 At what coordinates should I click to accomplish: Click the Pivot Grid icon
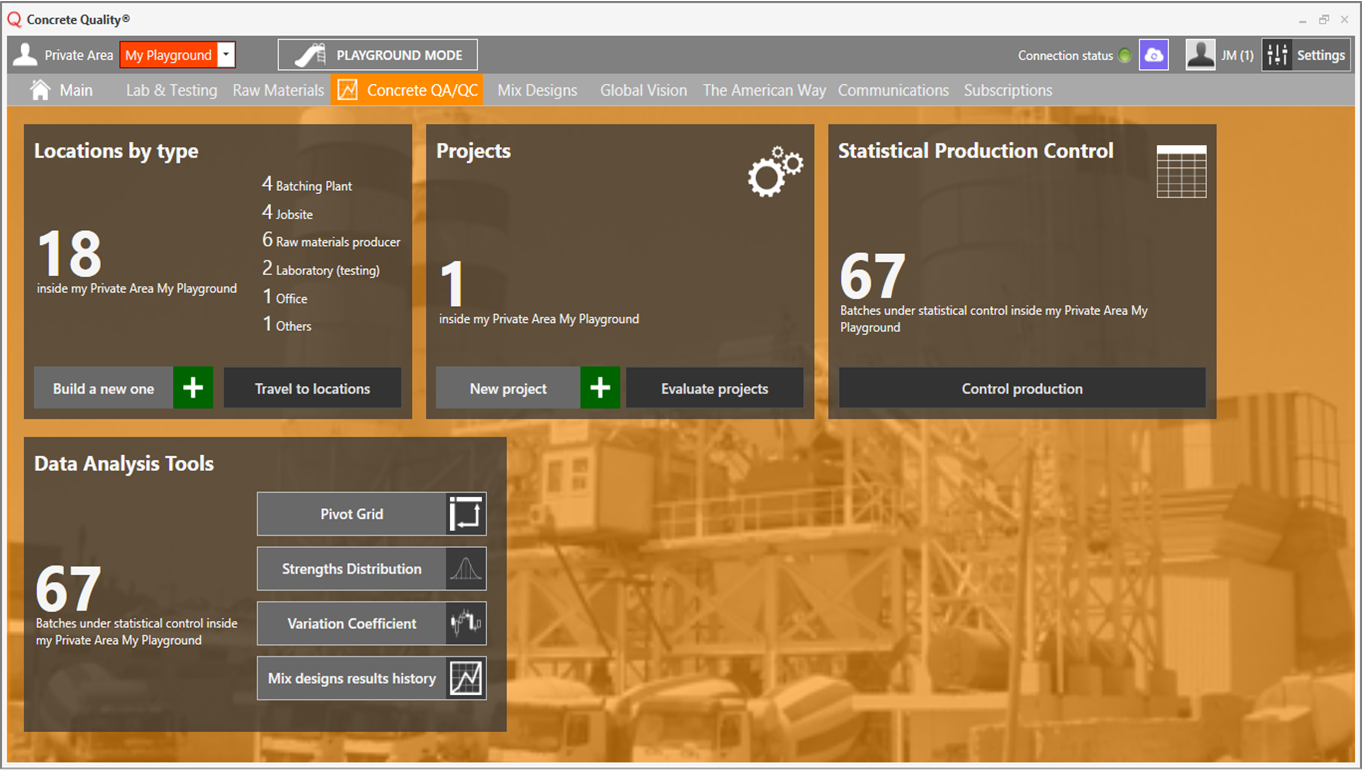[x=466, y=514]
